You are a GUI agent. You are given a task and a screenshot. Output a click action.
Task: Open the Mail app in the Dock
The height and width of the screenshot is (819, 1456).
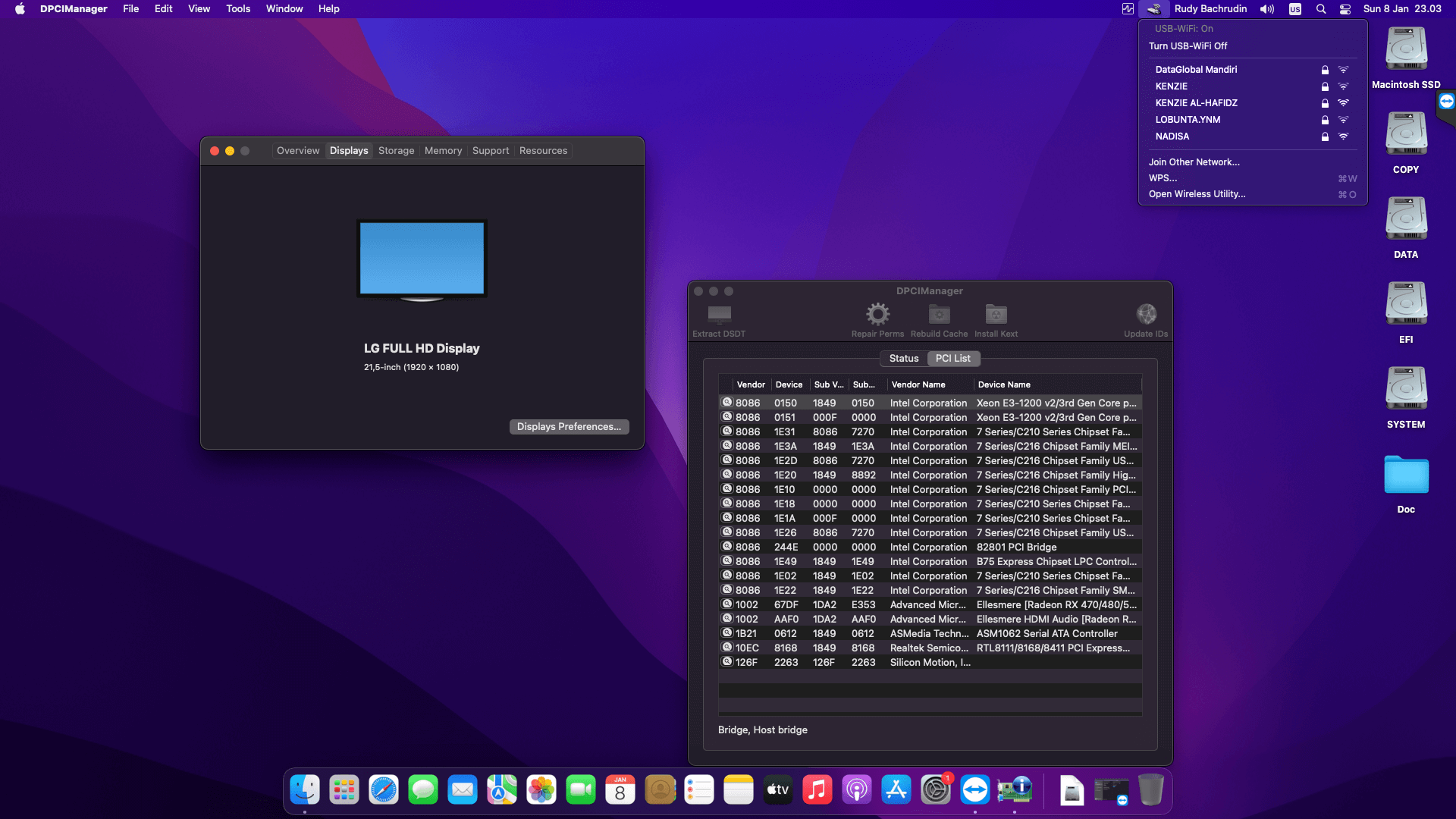click(463, 790)
